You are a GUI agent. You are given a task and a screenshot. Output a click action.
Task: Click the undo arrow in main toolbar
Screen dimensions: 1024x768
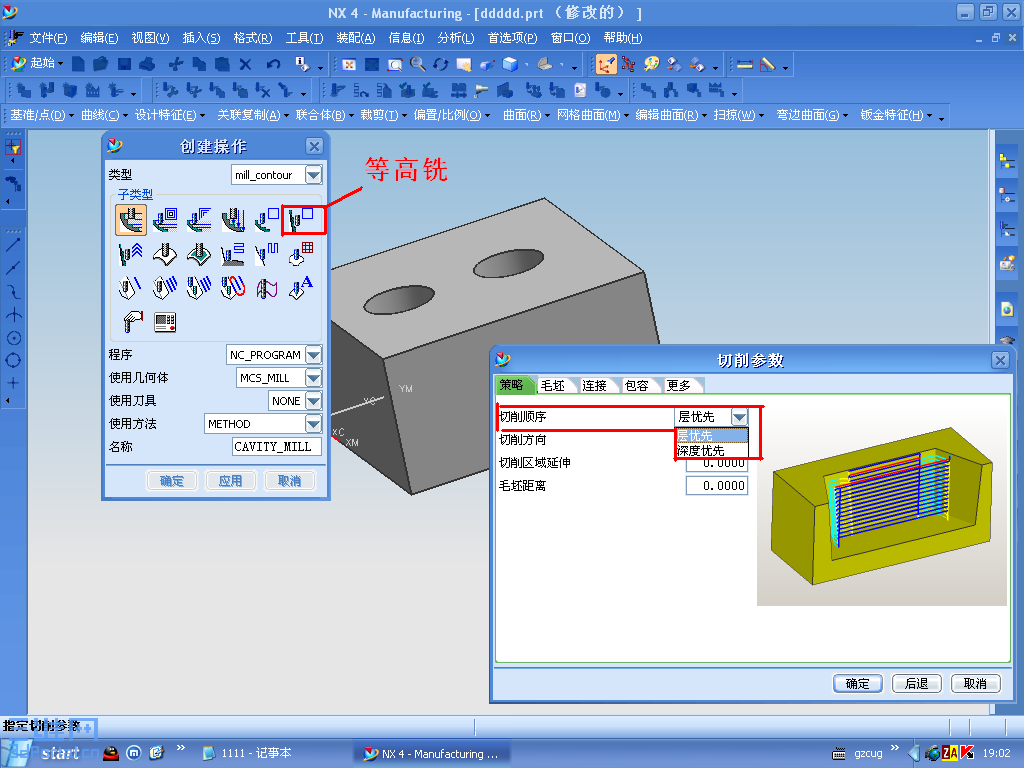click(x=273, y=64)
